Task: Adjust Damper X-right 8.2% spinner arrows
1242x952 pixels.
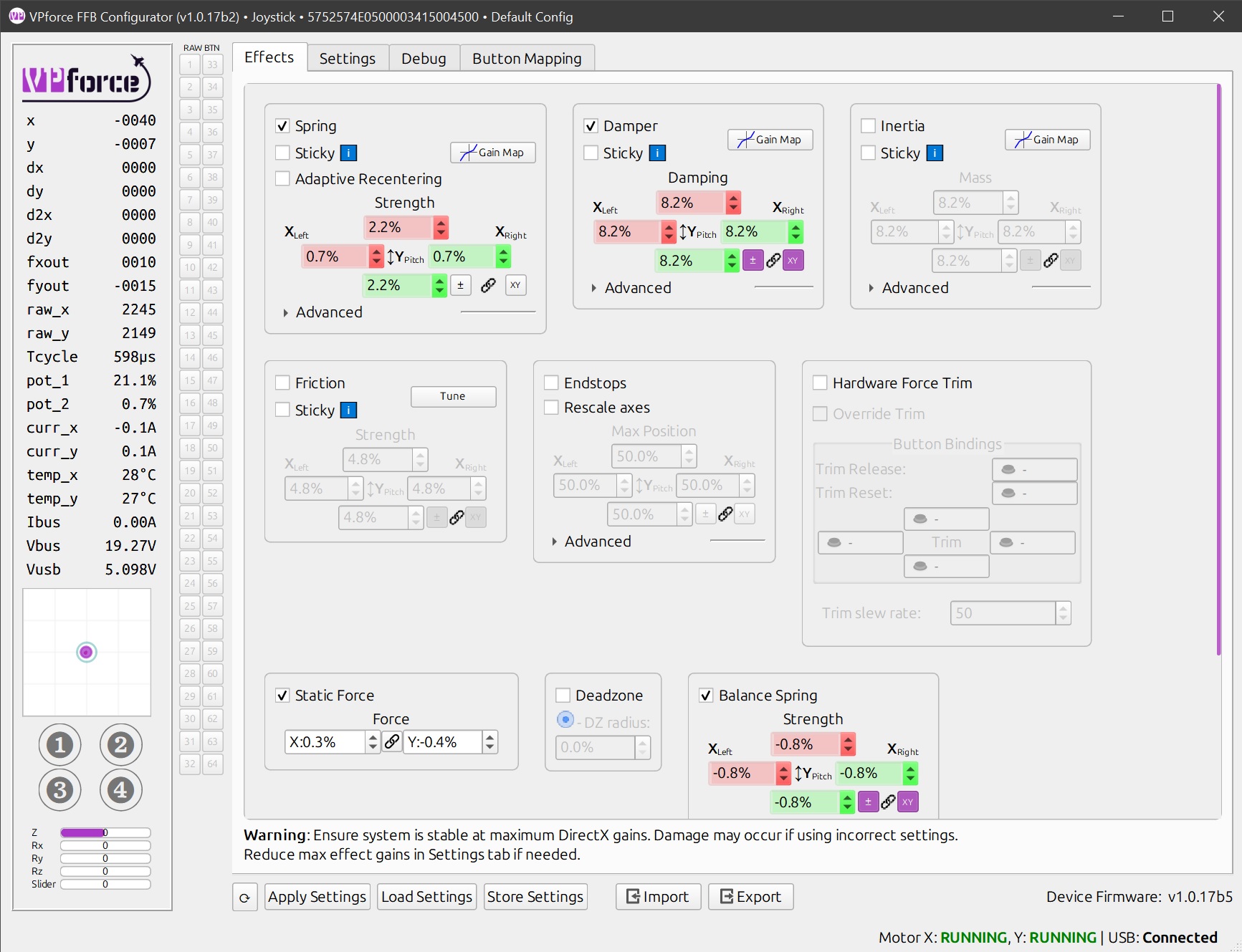Action: point(796,231)
